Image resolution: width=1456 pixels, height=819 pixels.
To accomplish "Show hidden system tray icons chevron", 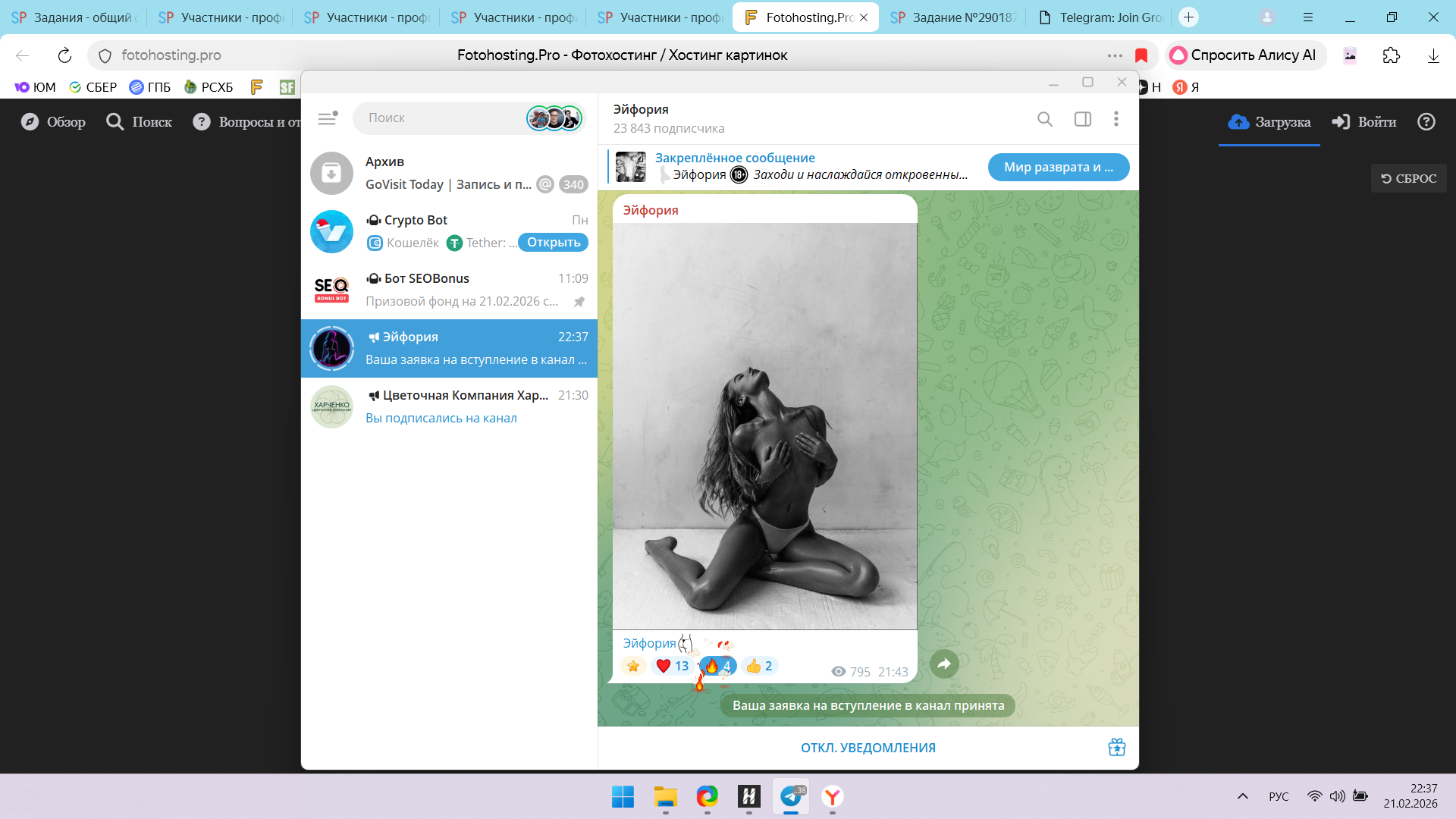I will pos(1242,796).
